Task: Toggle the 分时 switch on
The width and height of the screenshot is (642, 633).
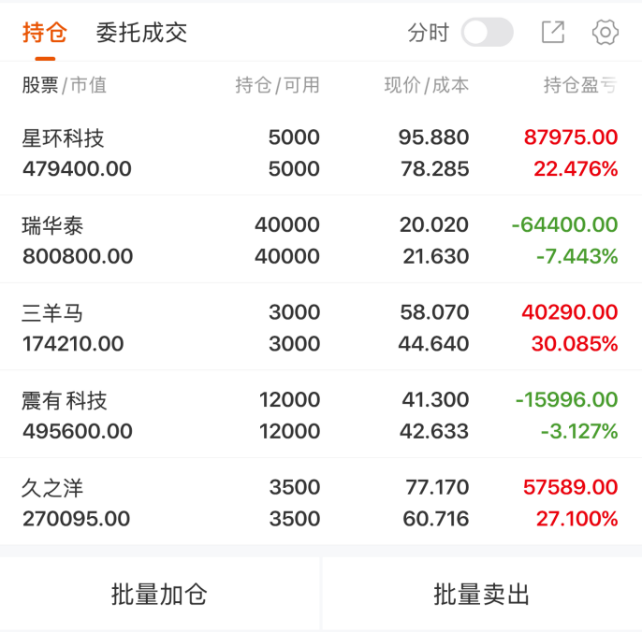Action: coord(487,32)
